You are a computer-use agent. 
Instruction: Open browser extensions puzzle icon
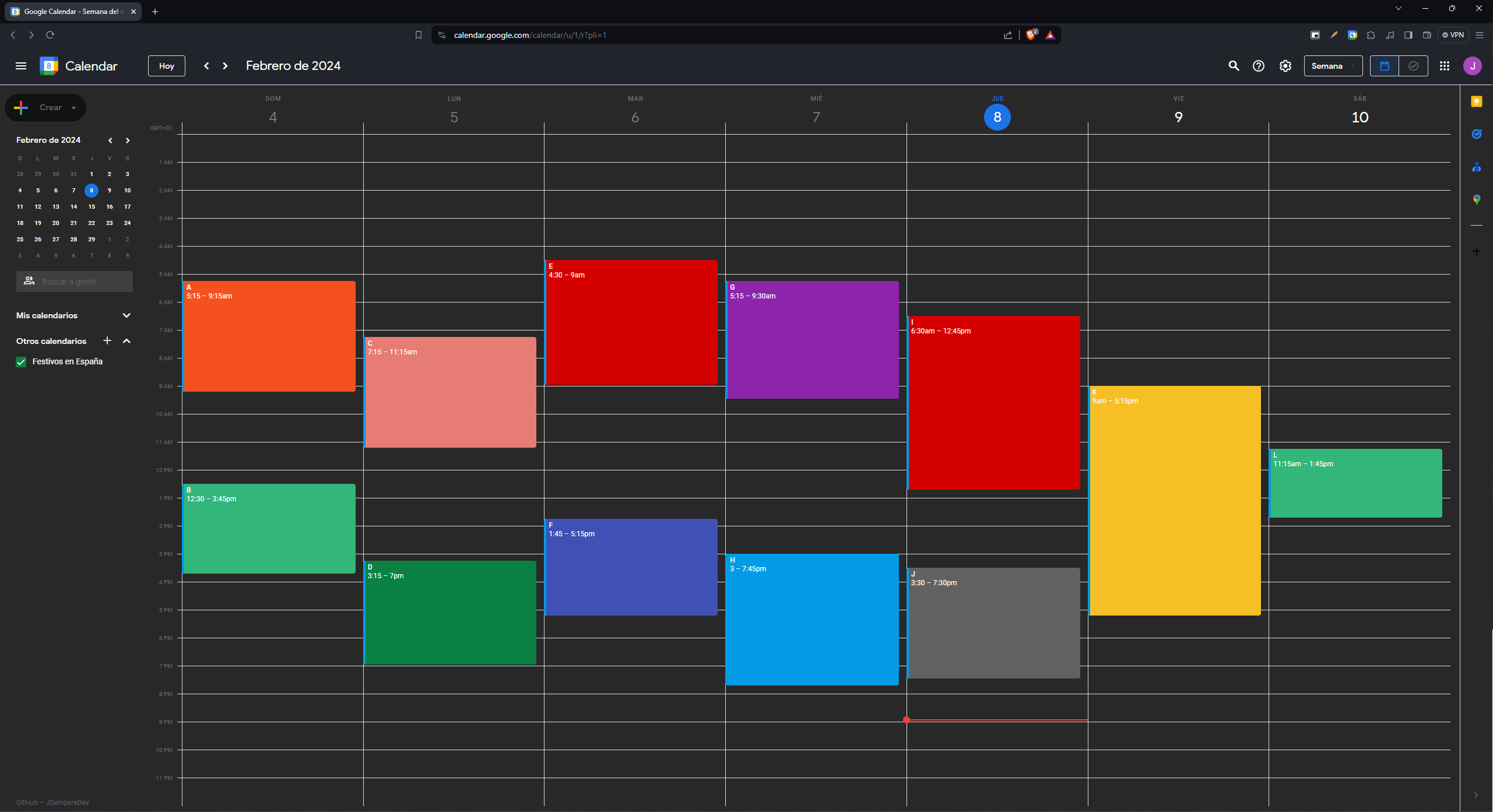coord(1371,35)
